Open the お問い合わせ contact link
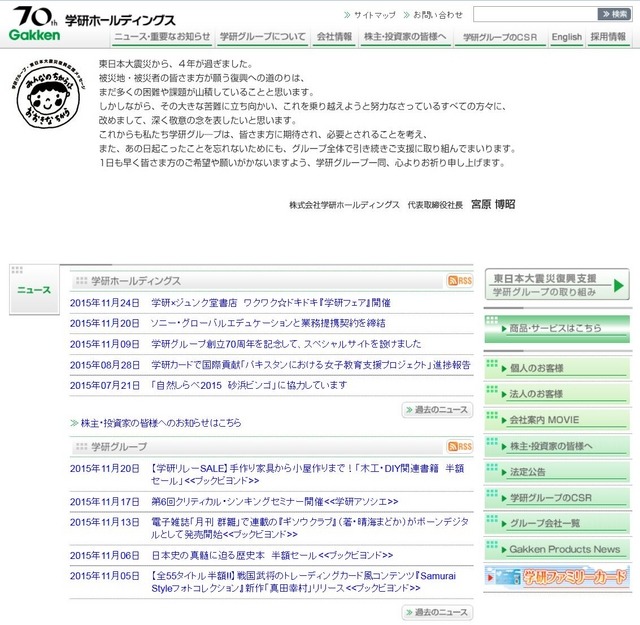Screen dimensions: 640x625 click(433, 15)
